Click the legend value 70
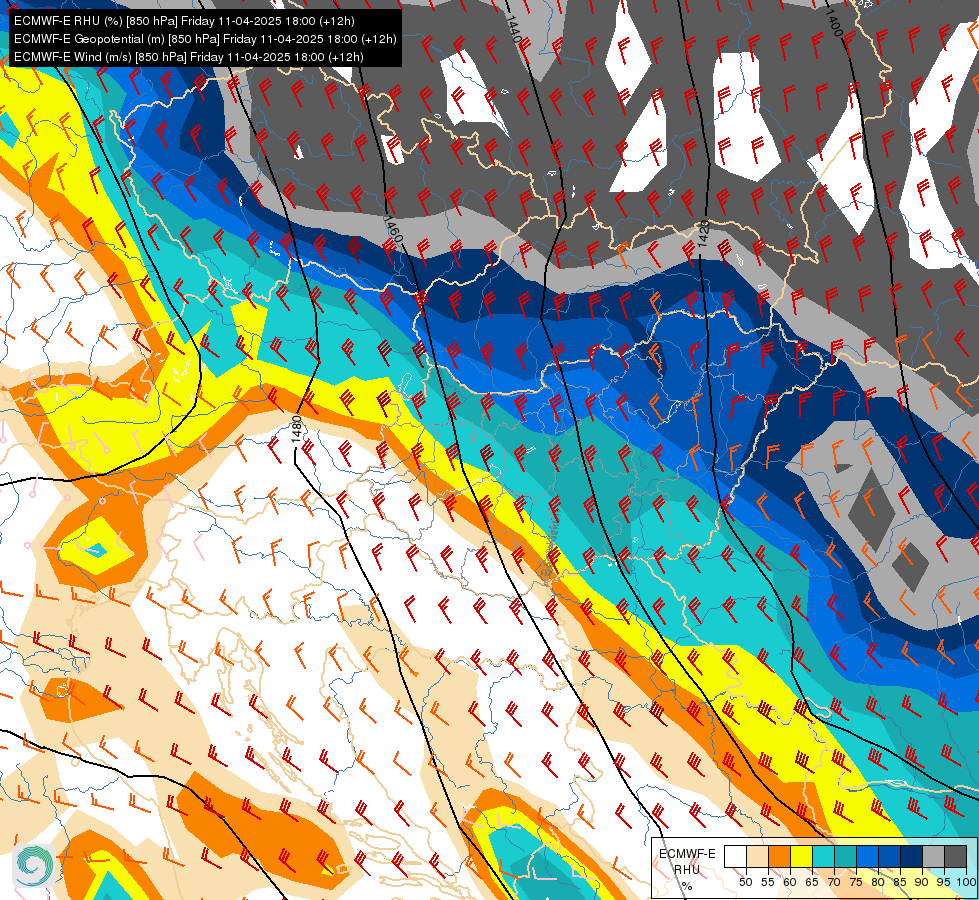 coord(834,882)
